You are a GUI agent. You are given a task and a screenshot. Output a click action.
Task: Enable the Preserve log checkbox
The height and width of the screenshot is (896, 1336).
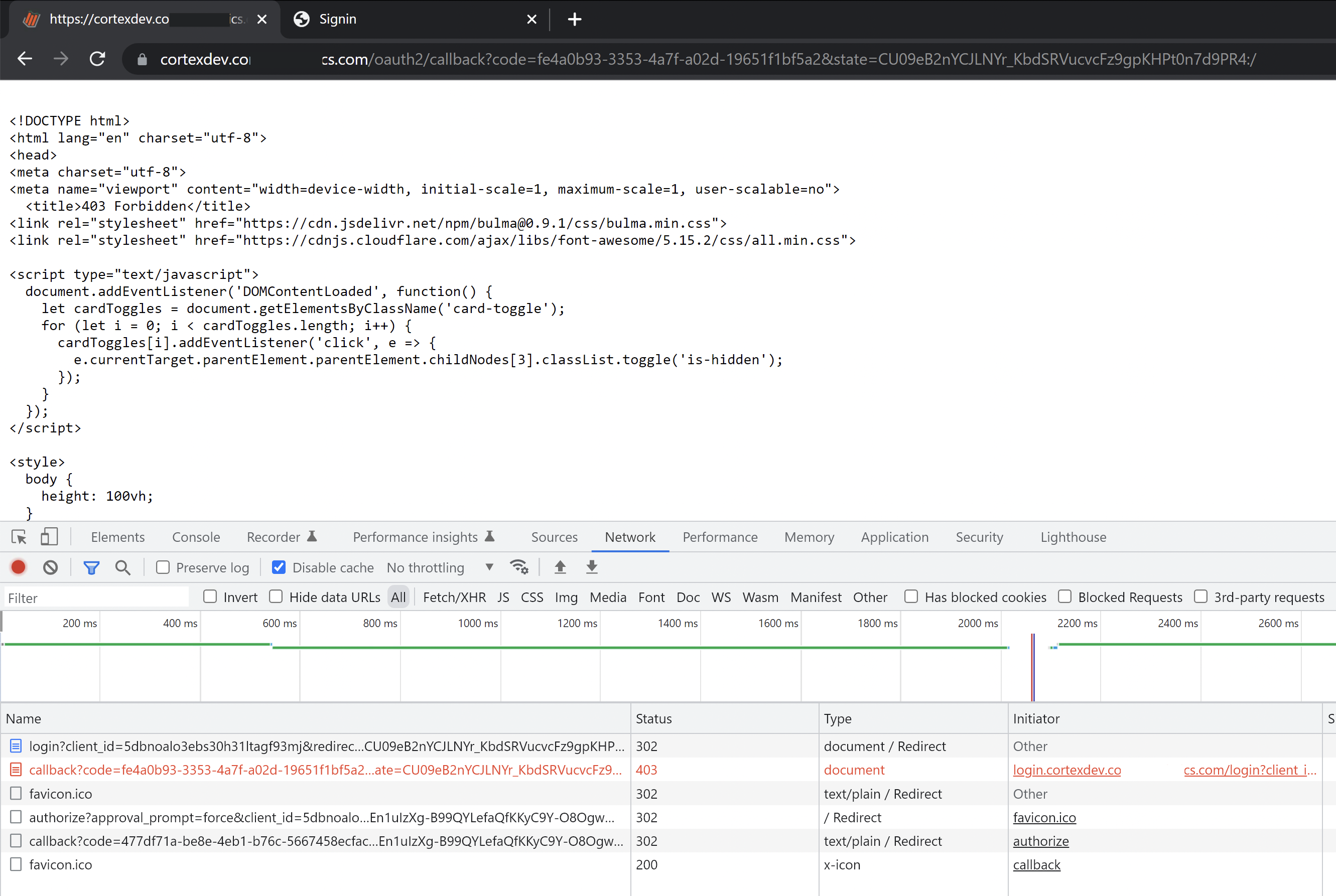163,567
